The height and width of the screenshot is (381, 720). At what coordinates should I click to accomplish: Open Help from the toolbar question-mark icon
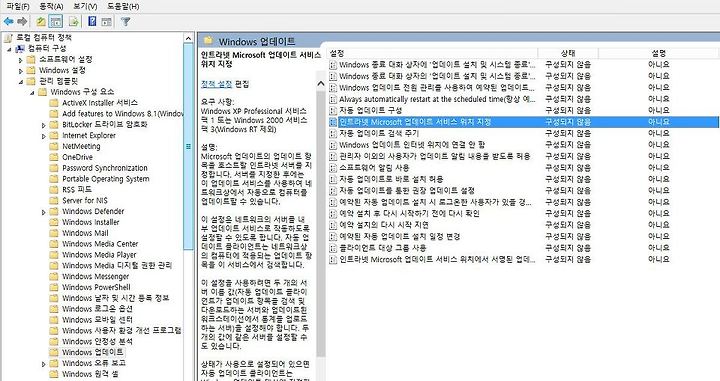(92, 21)
